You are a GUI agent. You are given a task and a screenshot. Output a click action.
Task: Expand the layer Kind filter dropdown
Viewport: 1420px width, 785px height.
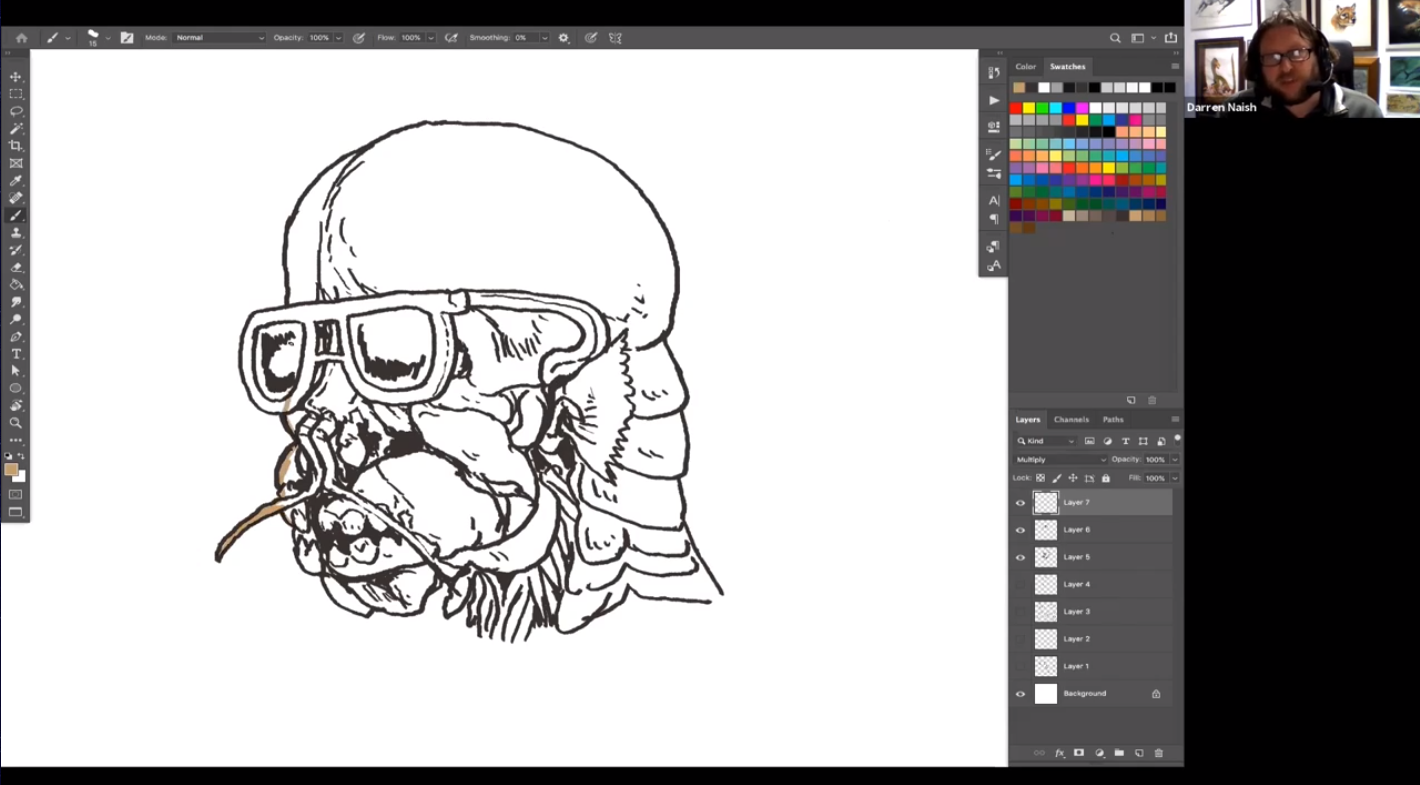(1046, 441)
